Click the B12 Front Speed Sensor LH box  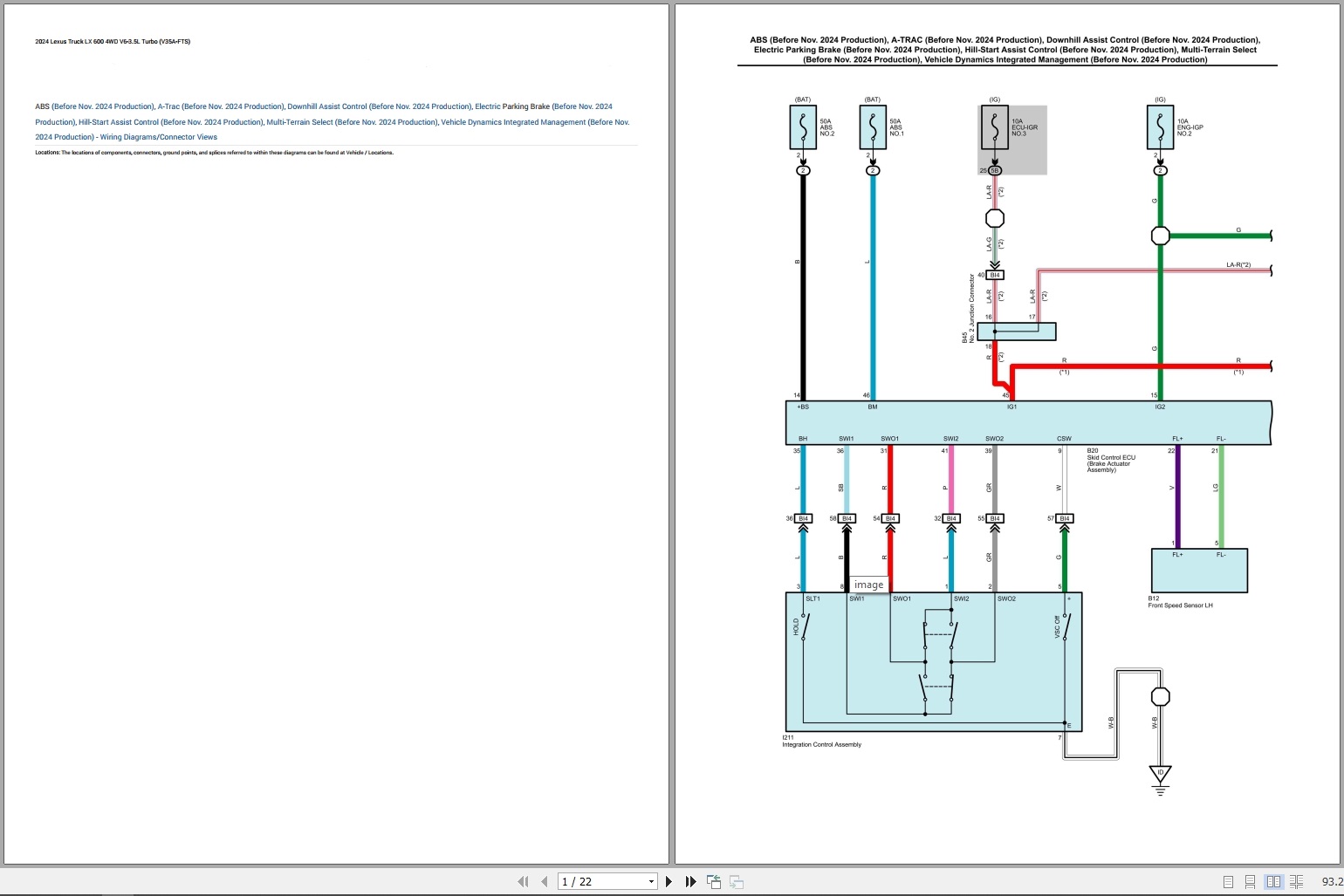(x=1199, y=571)
